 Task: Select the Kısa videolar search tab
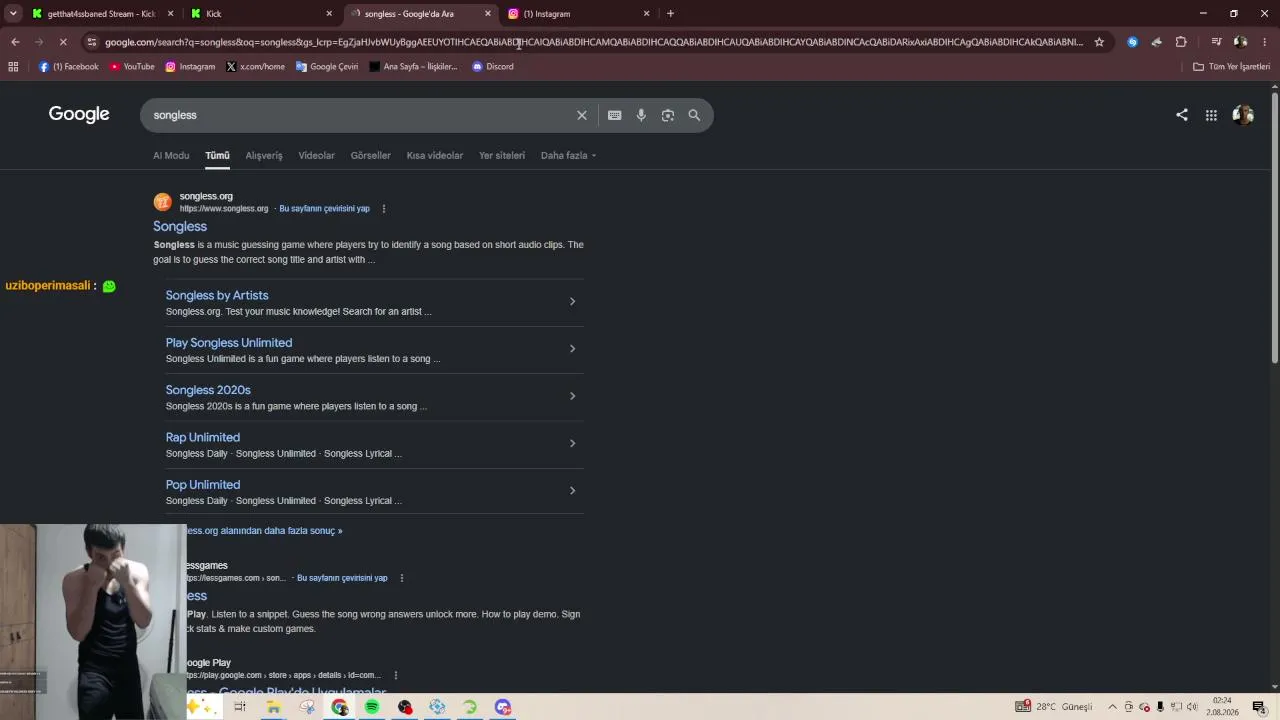coord(435,156)
